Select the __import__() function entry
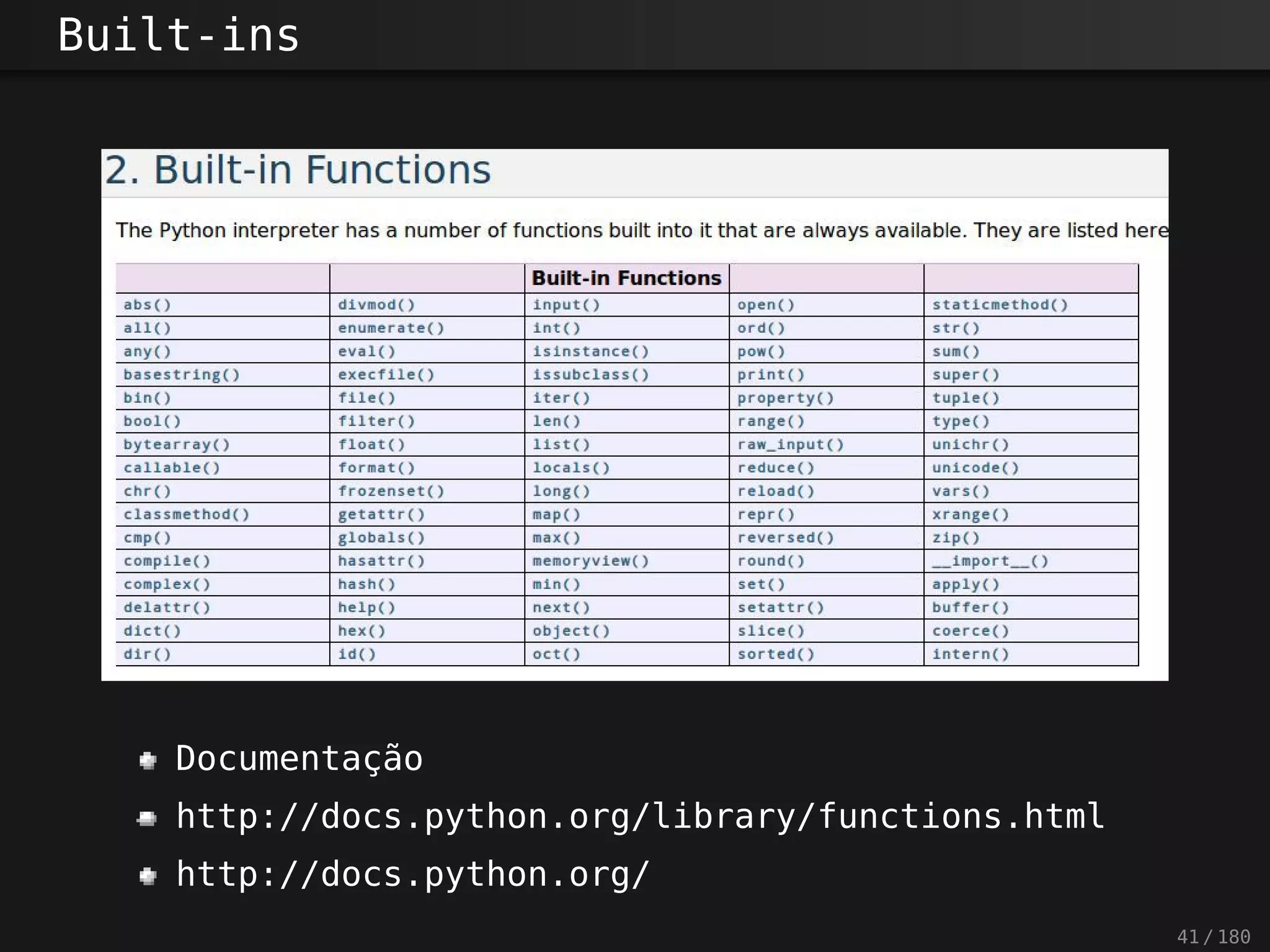This screenshot has height=952, width=1270. click(990, 561)
